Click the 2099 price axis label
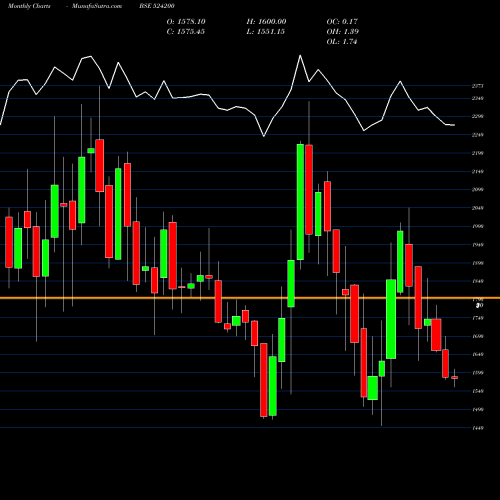This screenshot has height=500, width=500. pos(478,190)
